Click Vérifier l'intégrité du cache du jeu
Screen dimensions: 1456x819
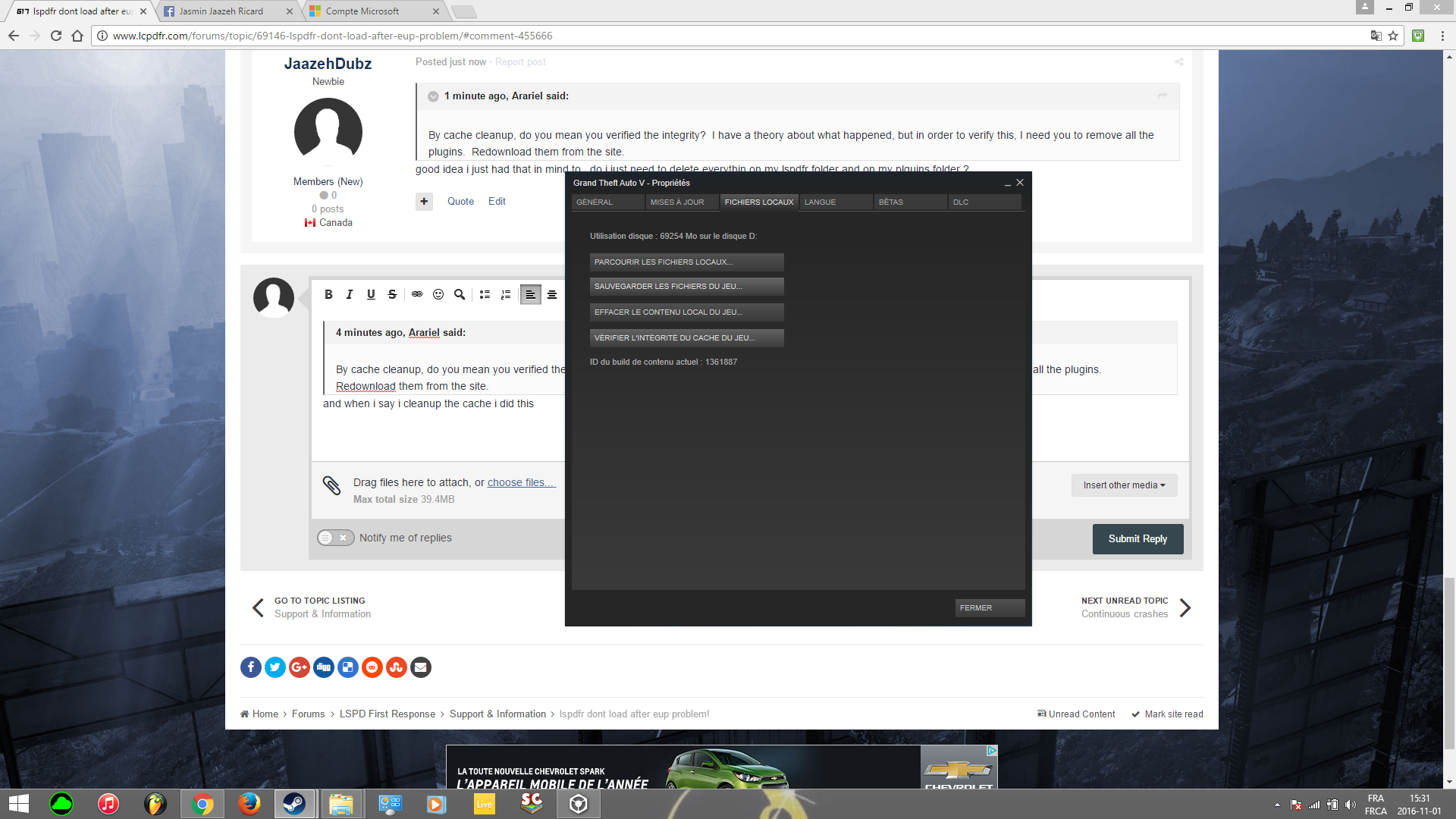tap(686, 338)
